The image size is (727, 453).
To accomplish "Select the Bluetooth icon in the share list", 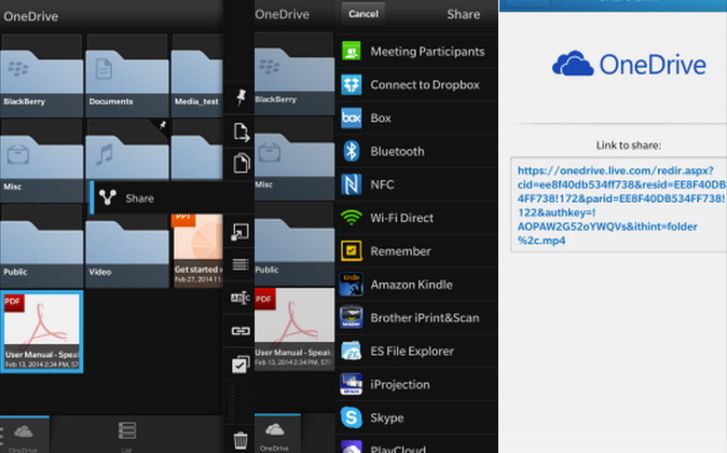I will (351, 151).
